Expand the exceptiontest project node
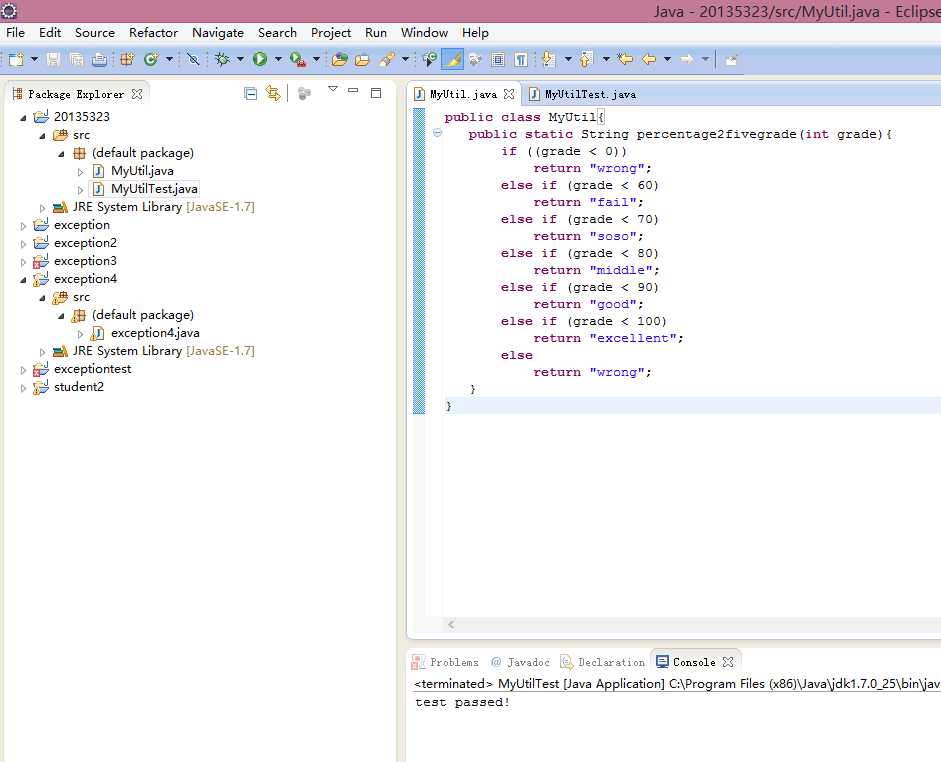Image resolution: width=941 pixels, height=762 pixels. (x=23, y=370)
